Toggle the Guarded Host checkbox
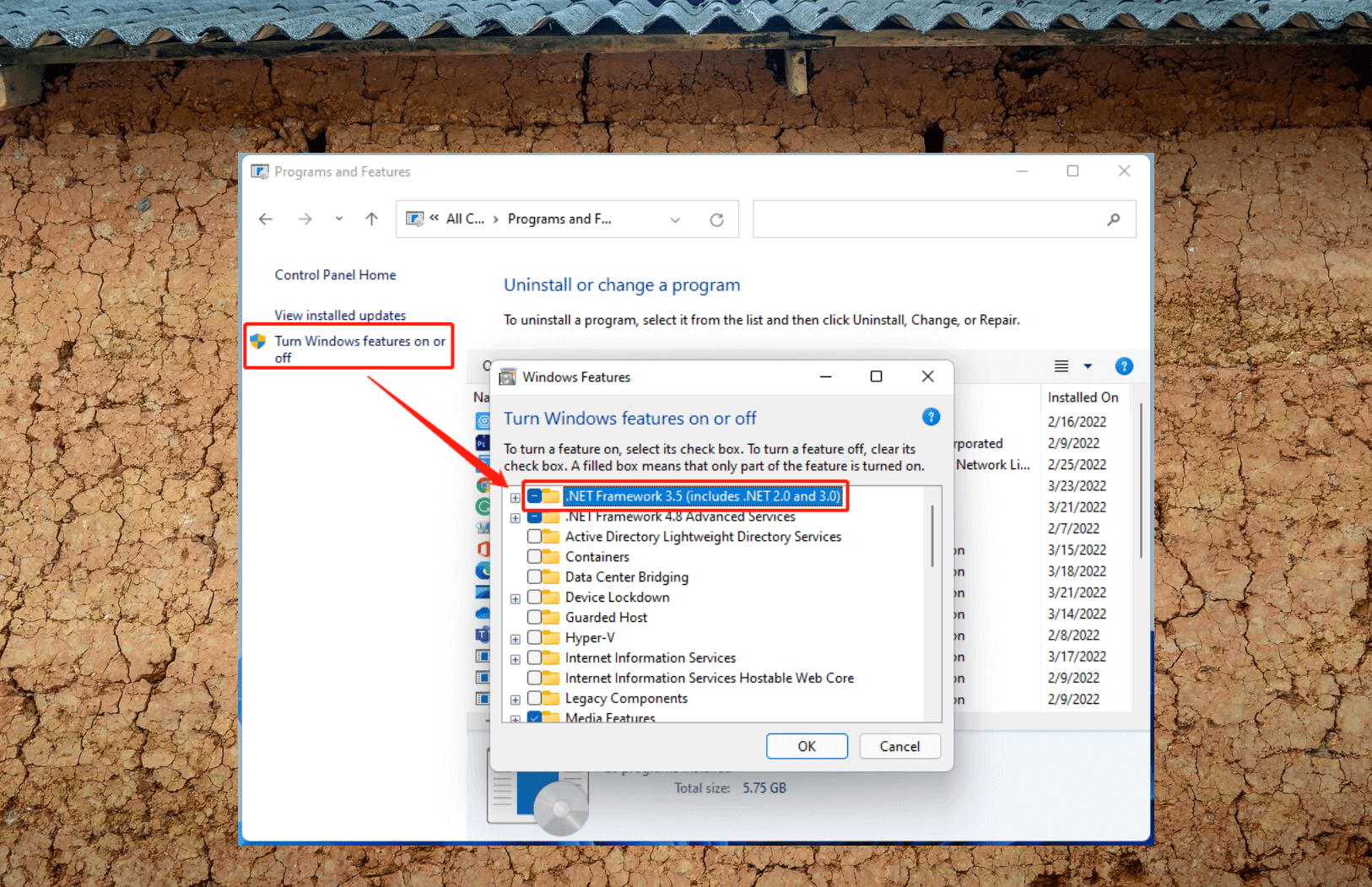1372x887 pixels. point(534,618)
